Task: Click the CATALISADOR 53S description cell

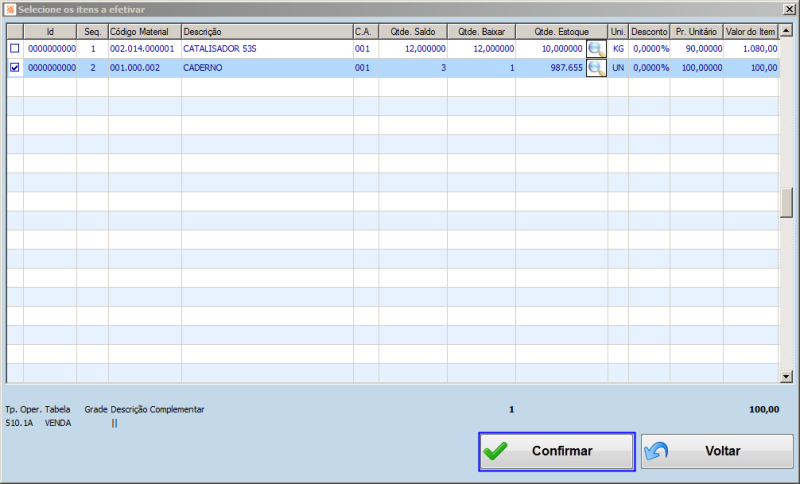Action: pyautogui.click(x=267, y=49)
